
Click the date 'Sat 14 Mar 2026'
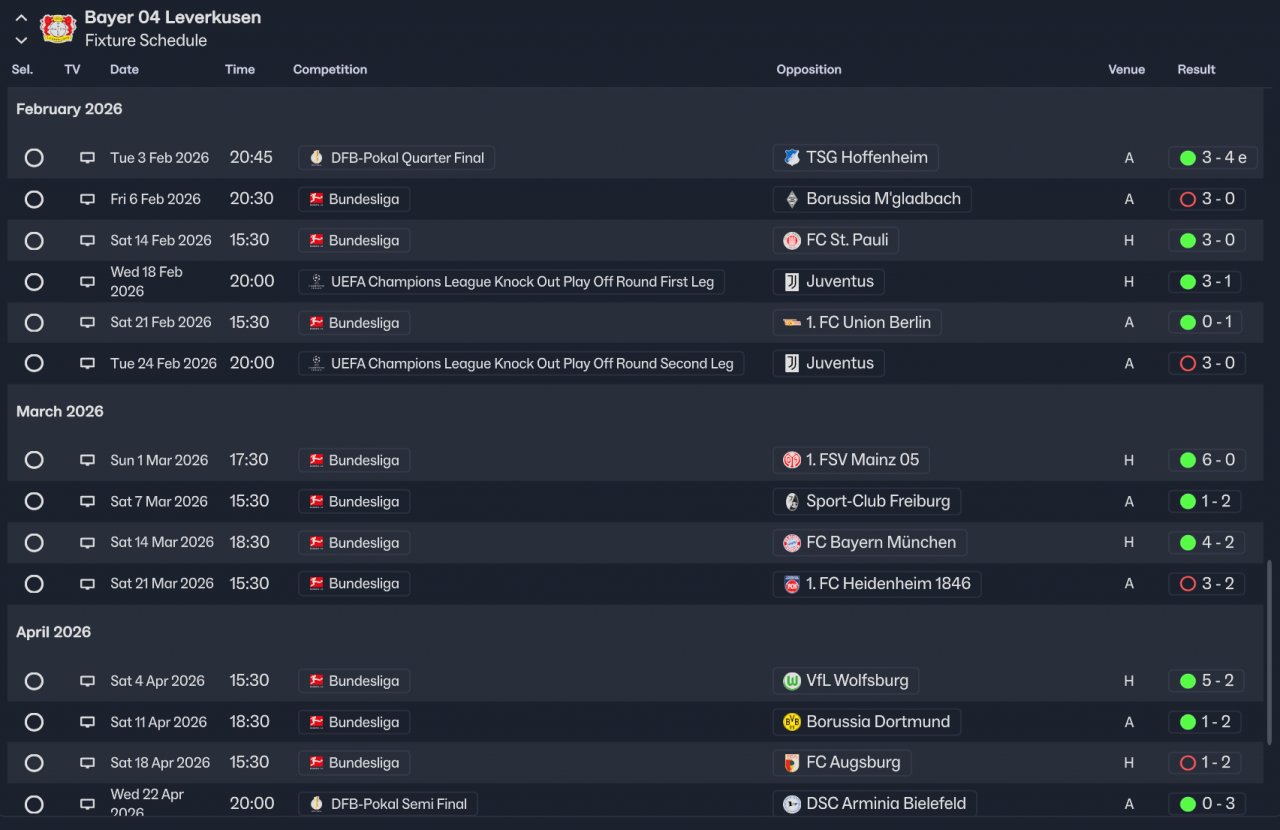162,543
